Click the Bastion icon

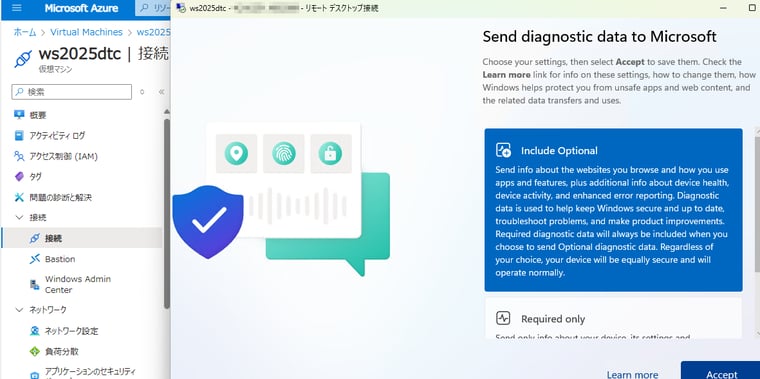pyautogui.click(x=34, y=259)
